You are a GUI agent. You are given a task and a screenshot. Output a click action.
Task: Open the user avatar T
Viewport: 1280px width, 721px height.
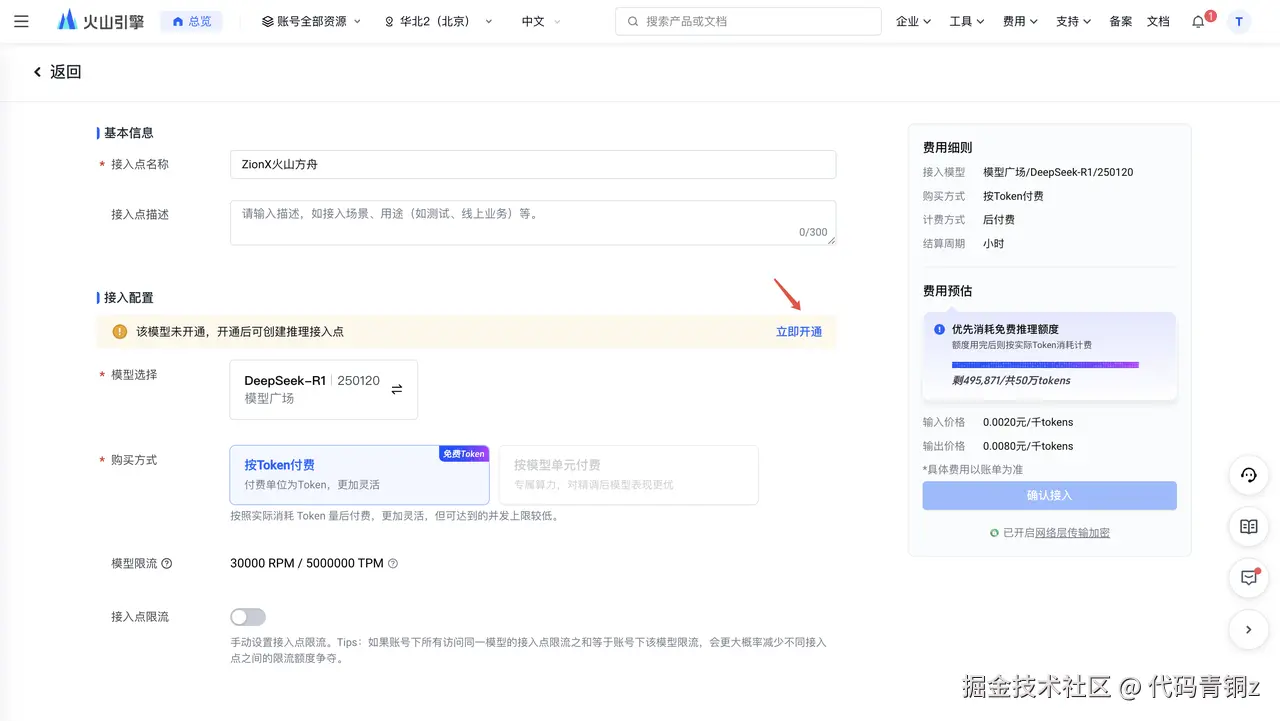click(x=1239, y=21)
